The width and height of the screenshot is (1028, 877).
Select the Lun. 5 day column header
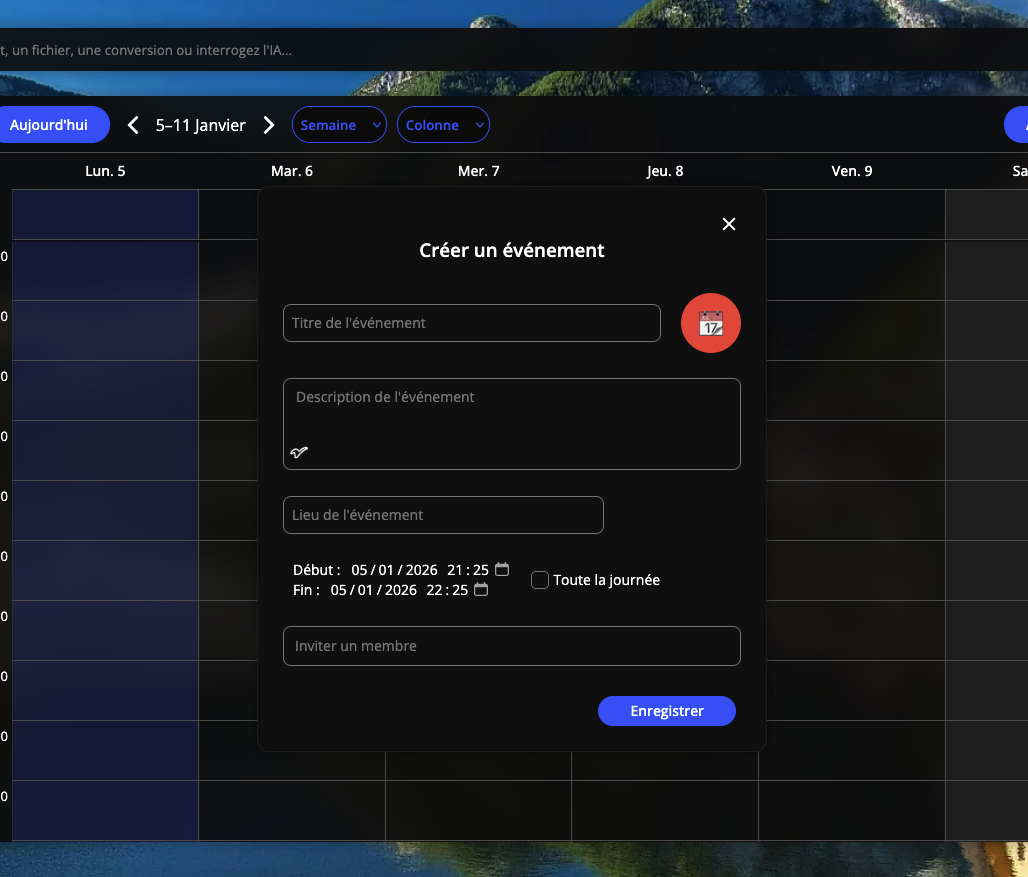tap(105, 171)
